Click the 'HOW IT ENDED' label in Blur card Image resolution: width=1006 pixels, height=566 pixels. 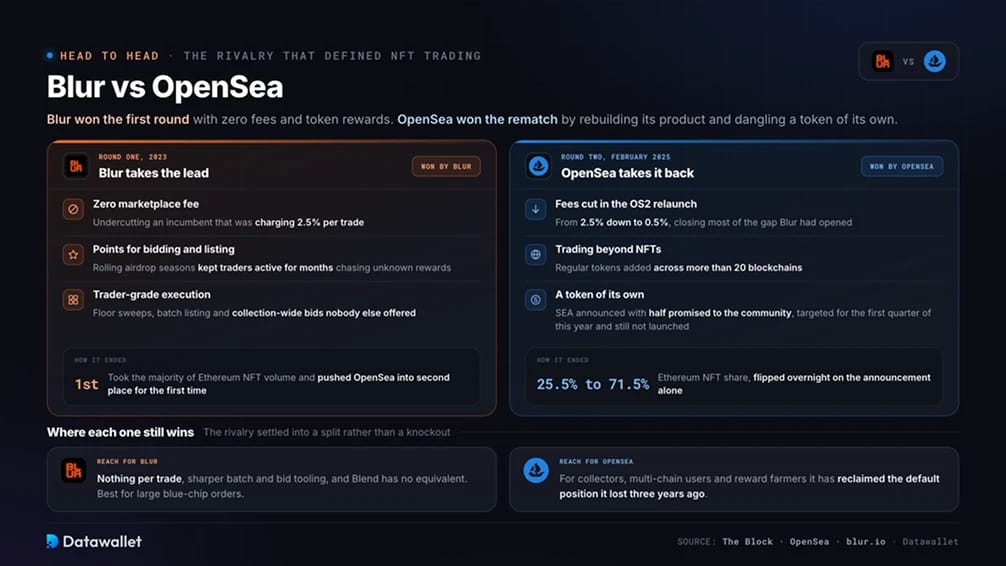click(100, 360)
